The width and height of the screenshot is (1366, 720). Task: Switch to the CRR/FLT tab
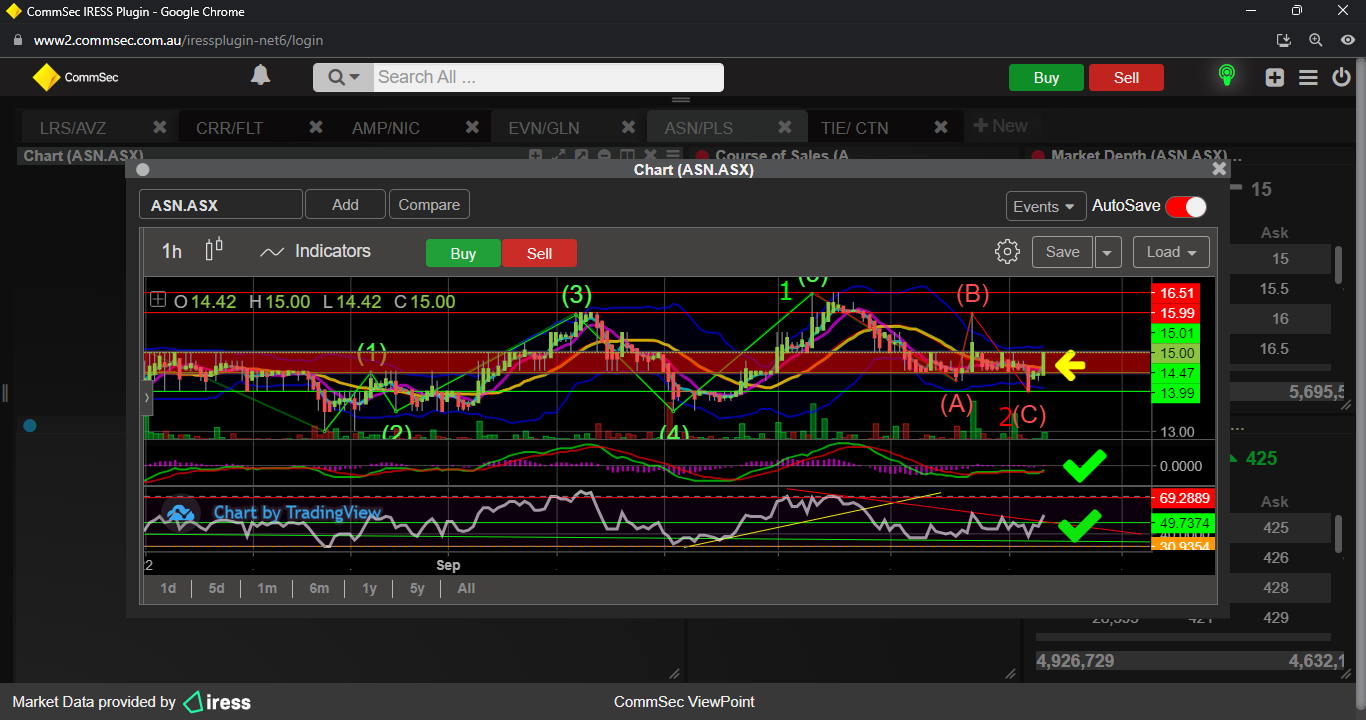[x=230, y=128]
